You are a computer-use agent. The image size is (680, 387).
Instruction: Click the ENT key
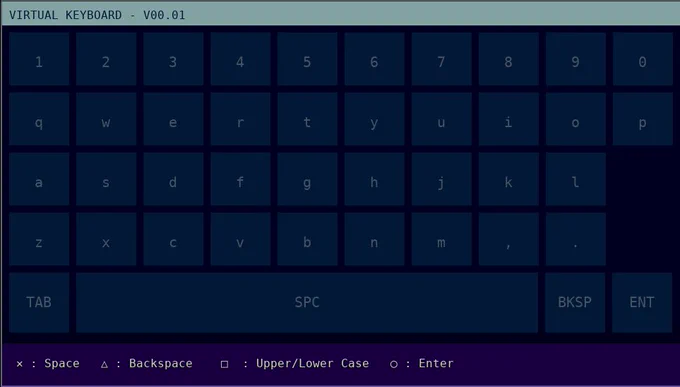click(642, 302)
